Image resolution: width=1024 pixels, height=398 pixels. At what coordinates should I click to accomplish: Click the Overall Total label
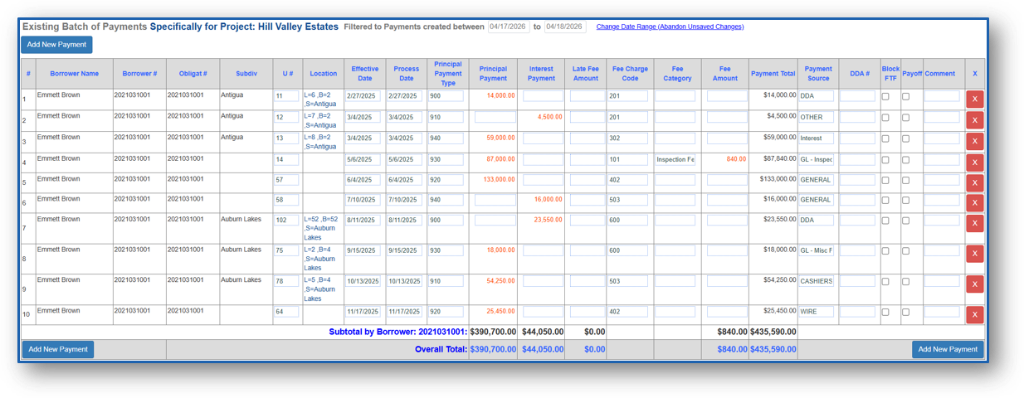point(441,350)
